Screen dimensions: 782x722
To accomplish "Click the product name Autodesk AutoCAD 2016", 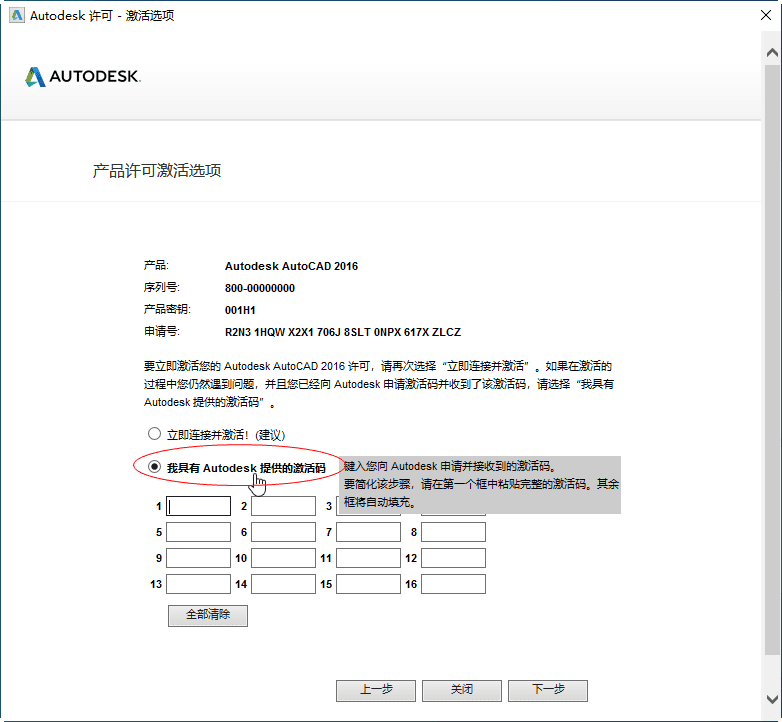I will (291, 266).
